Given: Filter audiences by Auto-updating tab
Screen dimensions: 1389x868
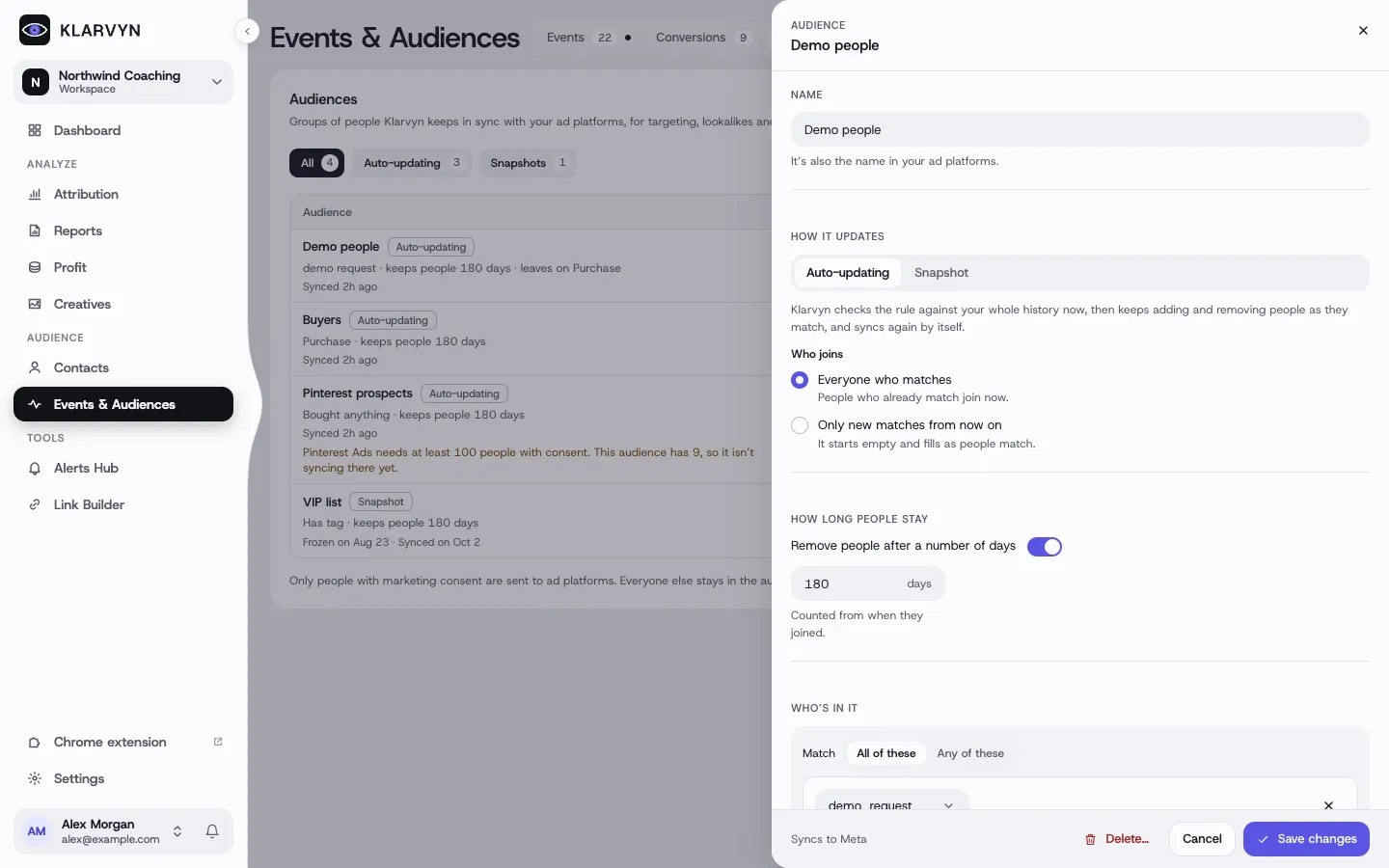Looking at the screenshot, I should click(x=412, y=163).
